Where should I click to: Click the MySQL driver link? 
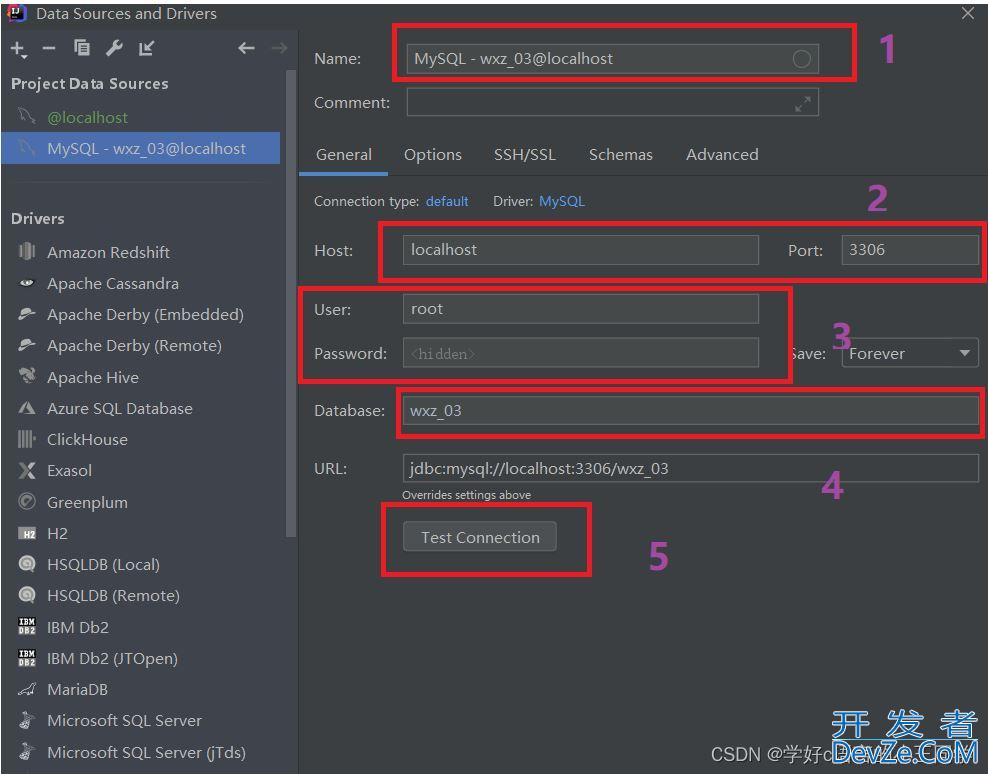click(561, 201)
